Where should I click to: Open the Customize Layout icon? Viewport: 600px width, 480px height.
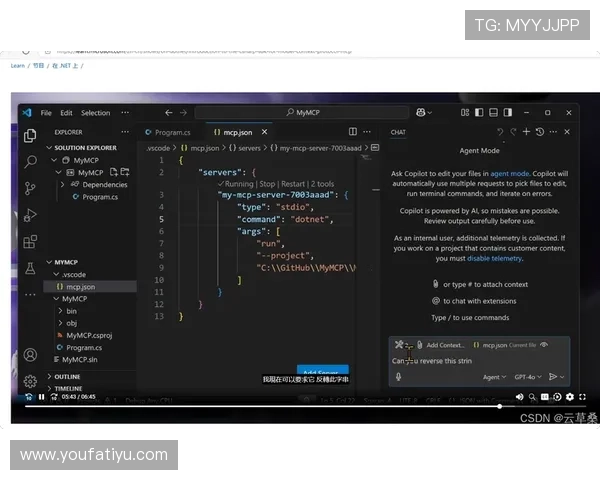click(465, 113)
